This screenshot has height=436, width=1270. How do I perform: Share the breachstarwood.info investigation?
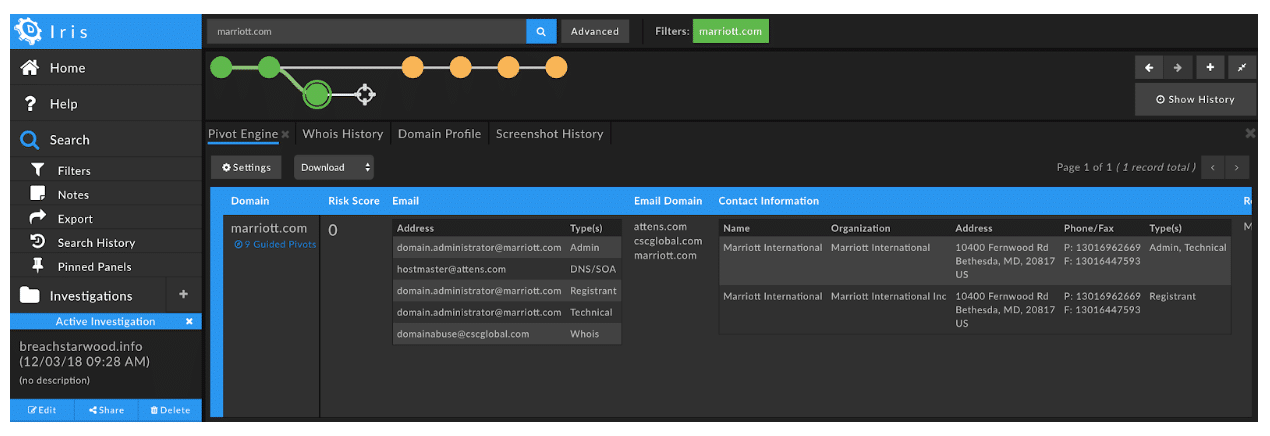point(106,410)
